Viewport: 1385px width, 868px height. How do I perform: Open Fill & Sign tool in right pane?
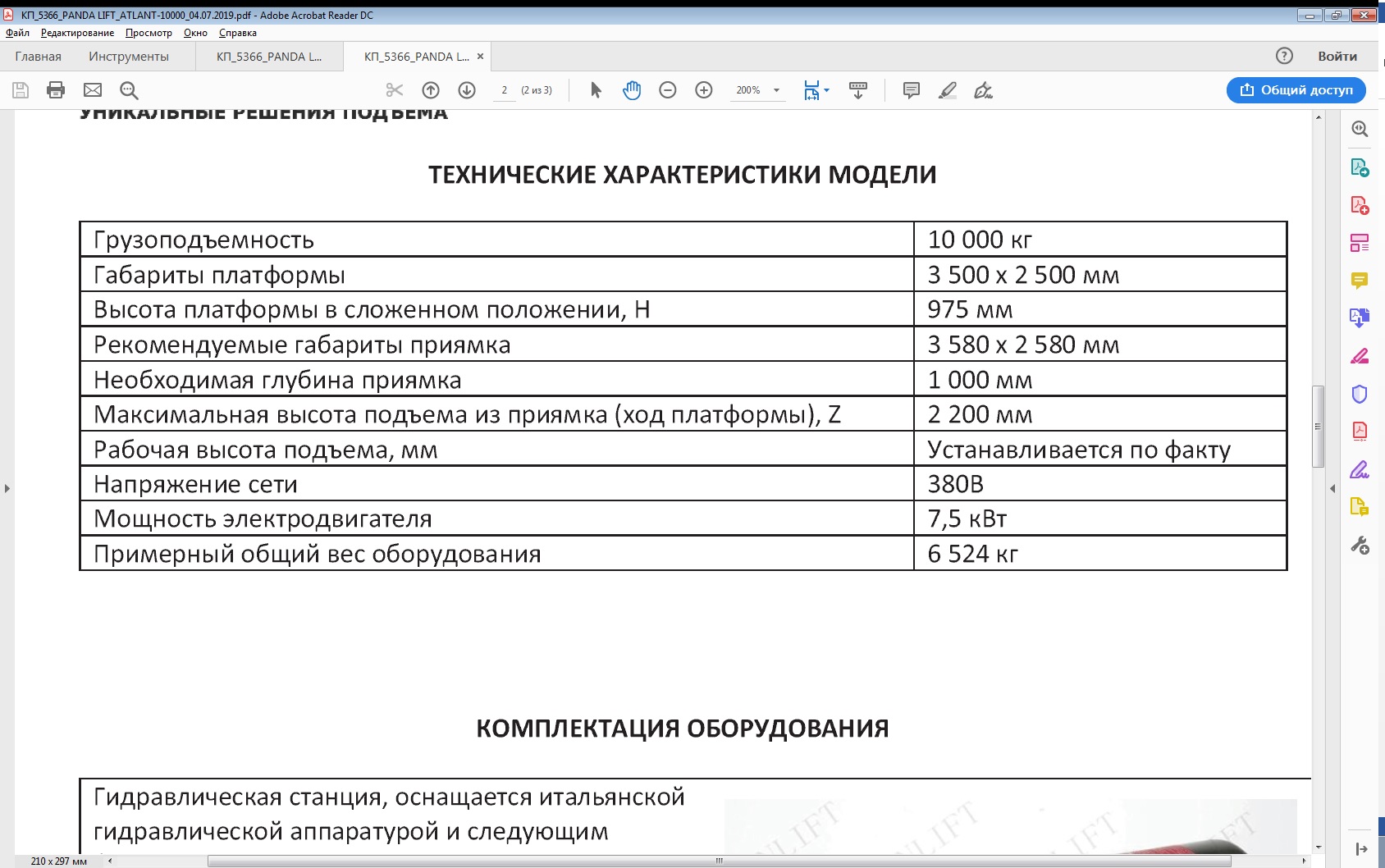coord(1360,469)
